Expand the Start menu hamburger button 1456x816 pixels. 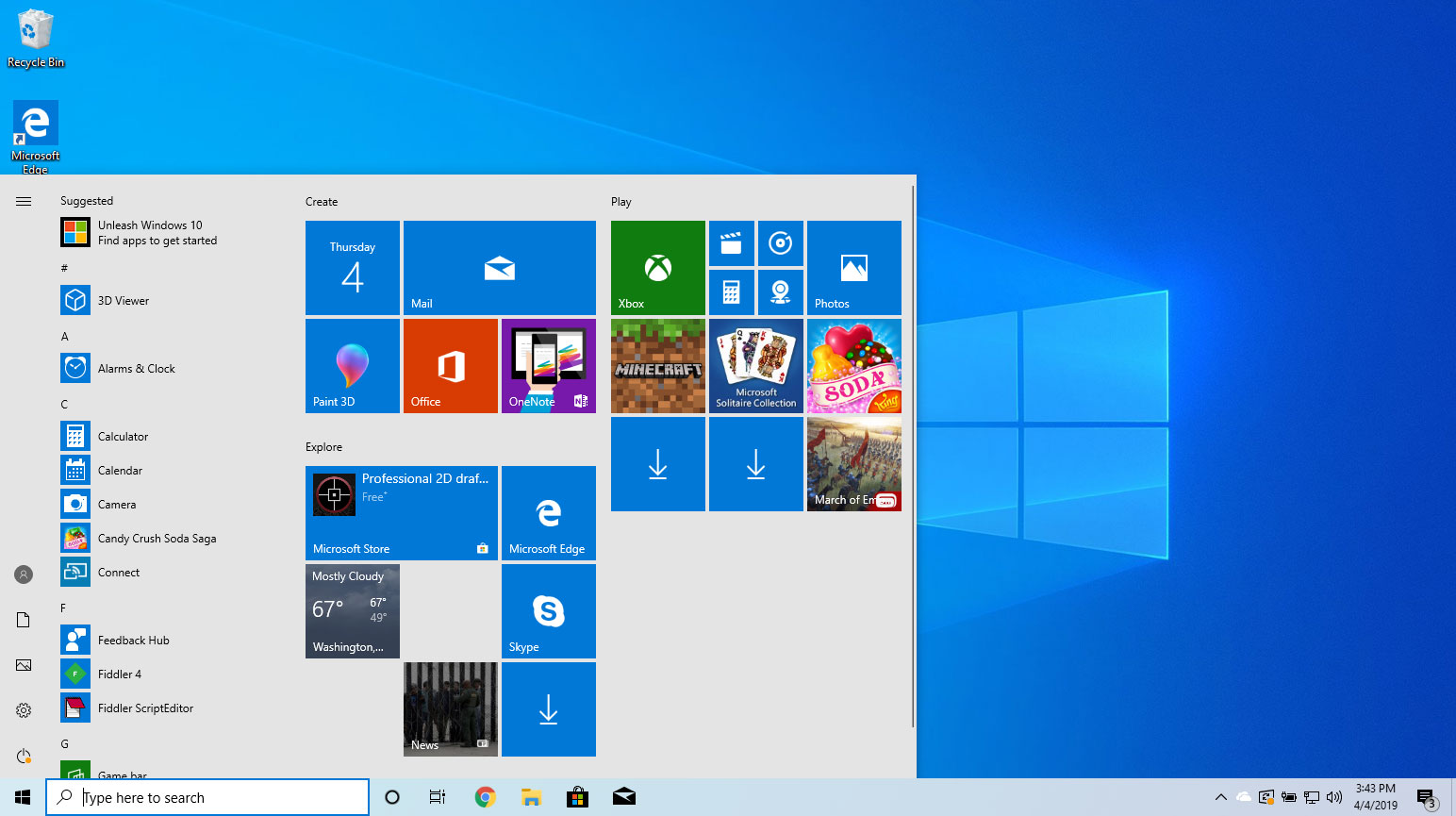point(24,201)
